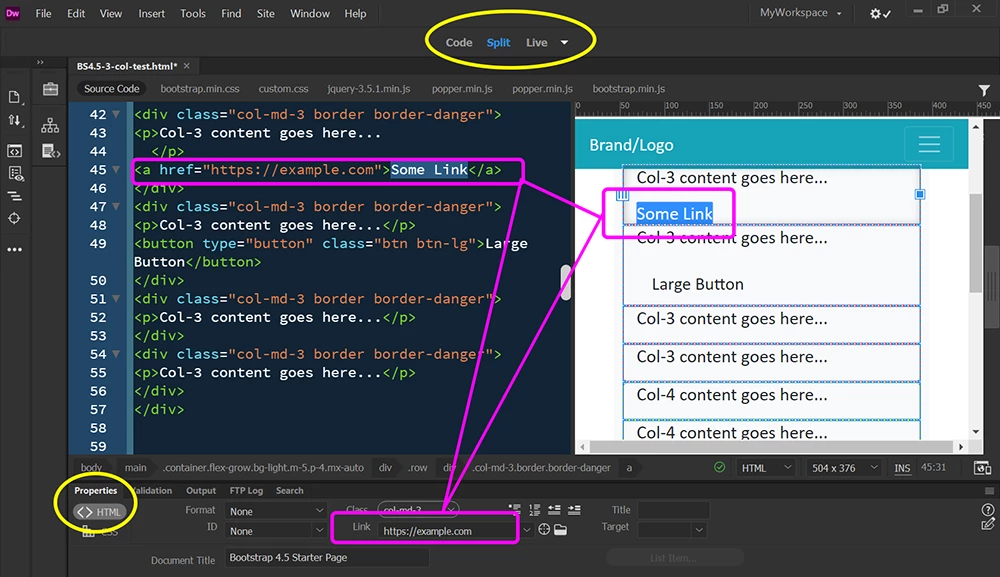
Task: Open the site map hierarchy icon
Action: [50, 125]
